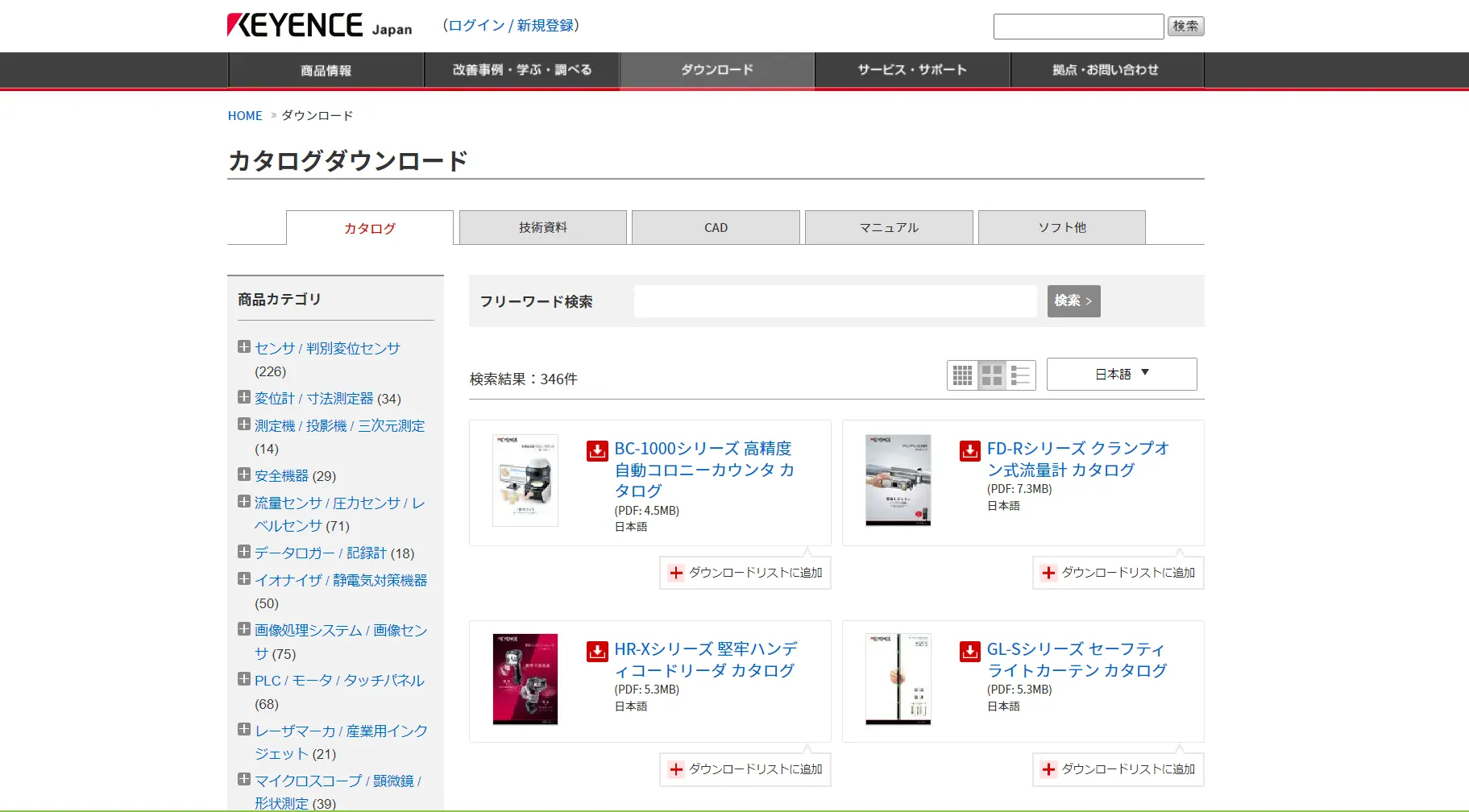Screen dimensions: 1469x812
Task: Open HR-Xシリーズ 堅牢ハンディコードリーダ catalog link
Action: [706, 660]
